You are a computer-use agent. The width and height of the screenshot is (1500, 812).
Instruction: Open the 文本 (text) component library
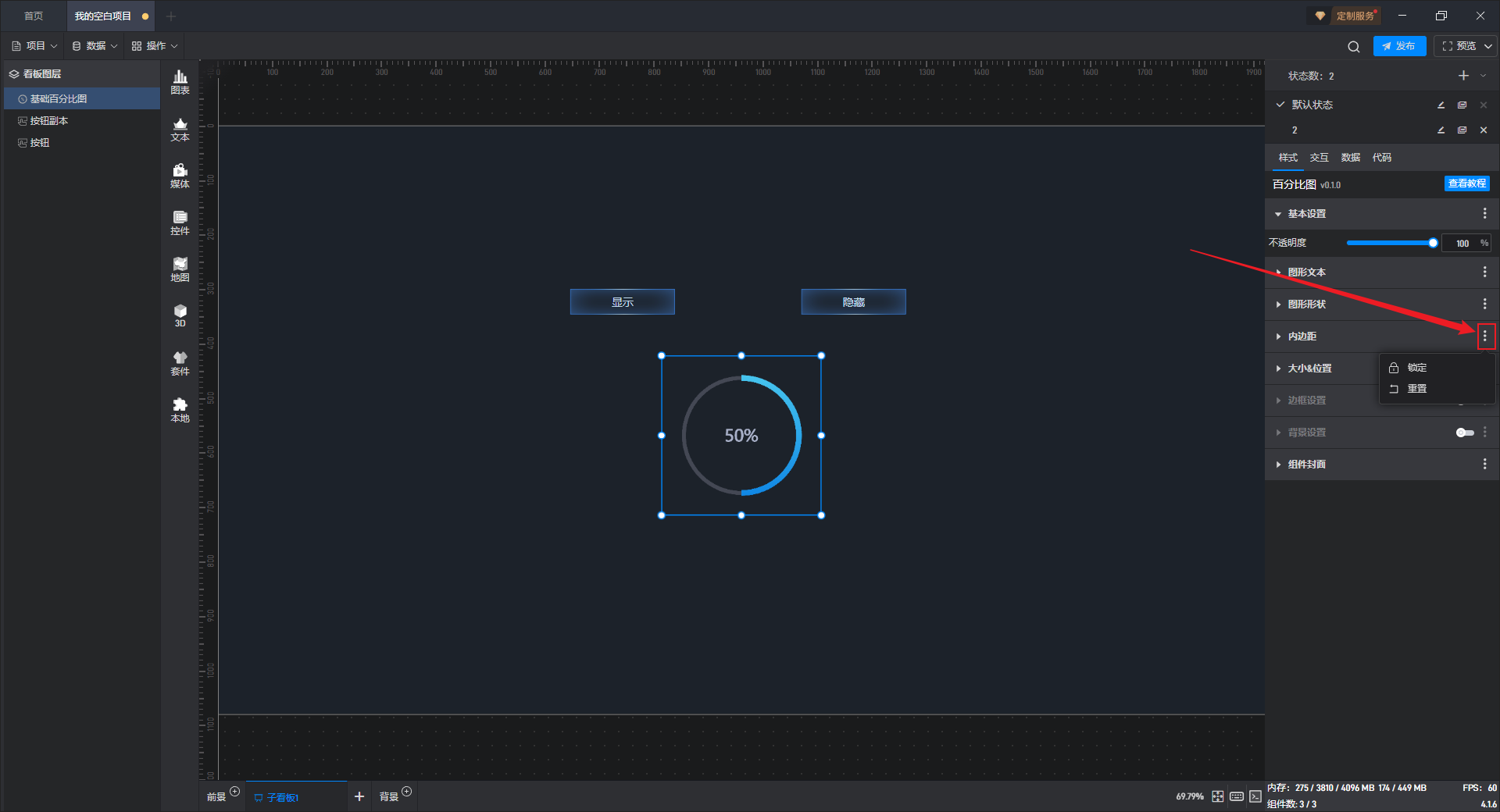click(x=180, y=129)
